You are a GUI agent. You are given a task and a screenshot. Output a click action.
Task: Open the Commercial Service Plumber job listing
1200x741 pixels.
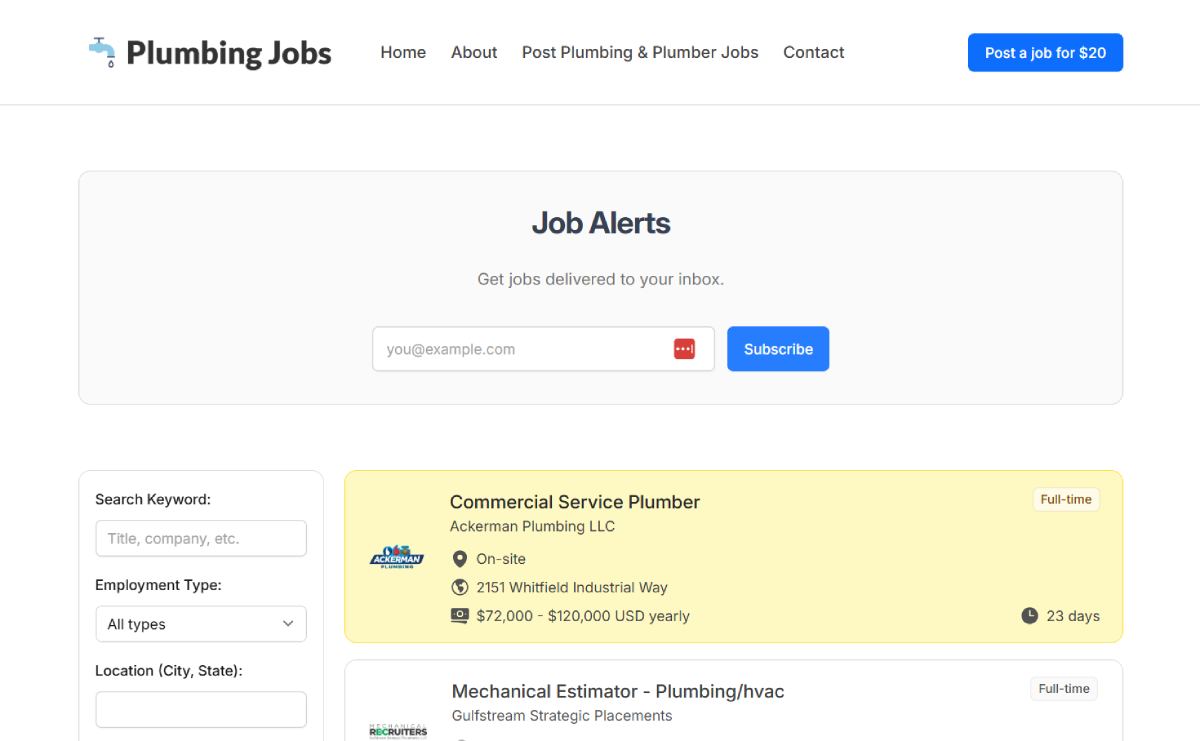[x=575, y=502]
